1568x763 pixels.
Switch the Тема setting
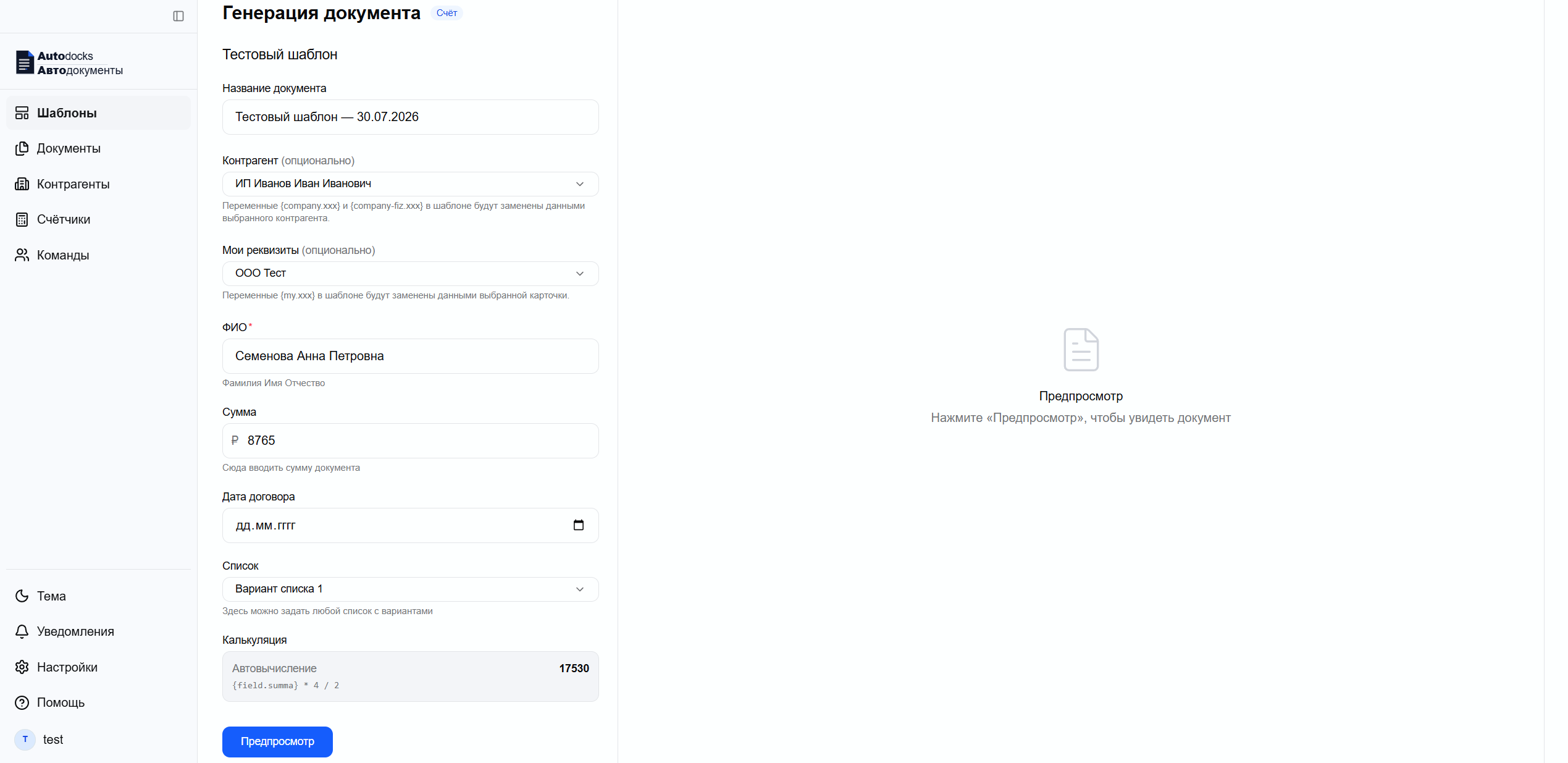click(98, 596)
